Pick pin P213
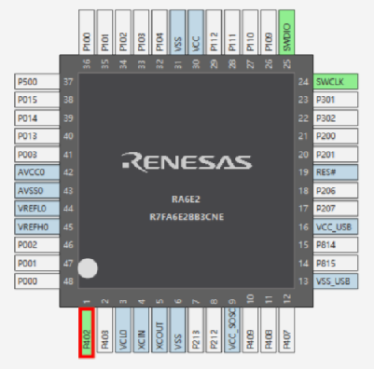The image size is (374, 370). click(x=196, y=330)
